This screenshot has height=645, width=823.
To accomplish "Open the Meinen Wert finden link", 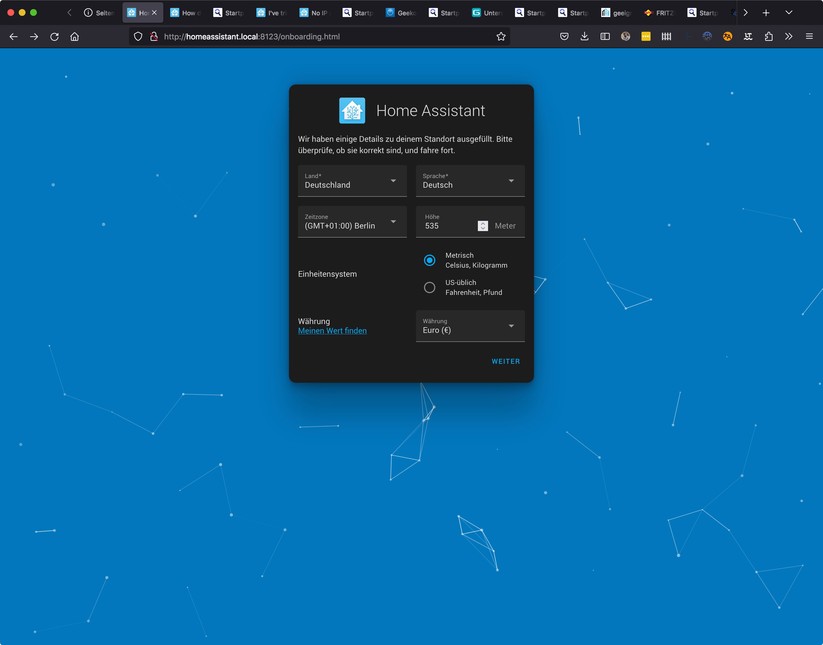I will point(332,330).
